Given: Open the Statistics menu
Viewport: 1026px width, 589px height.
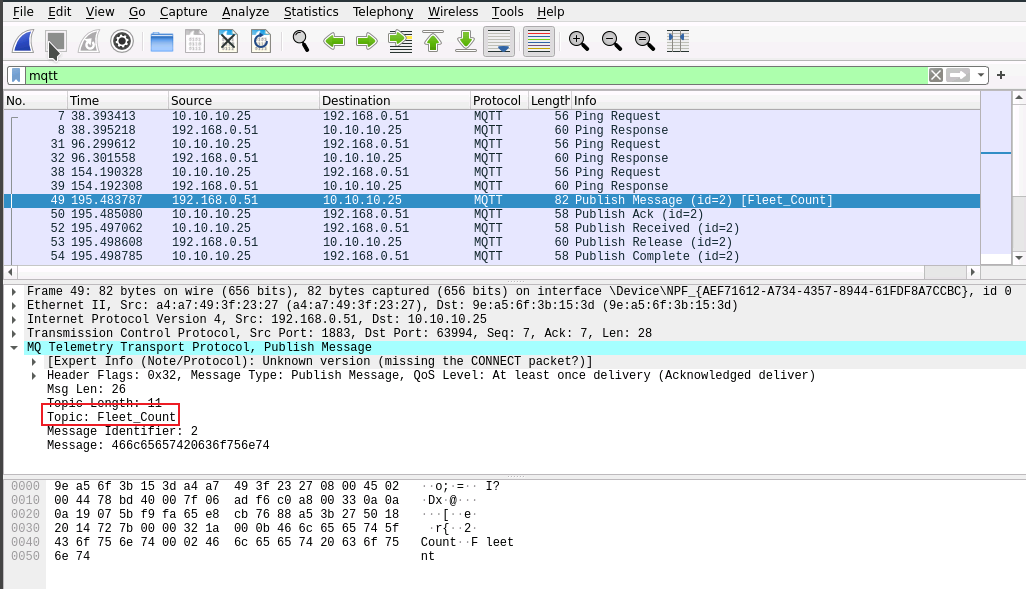Looking at the screenshot, I should tap(311, 12).
